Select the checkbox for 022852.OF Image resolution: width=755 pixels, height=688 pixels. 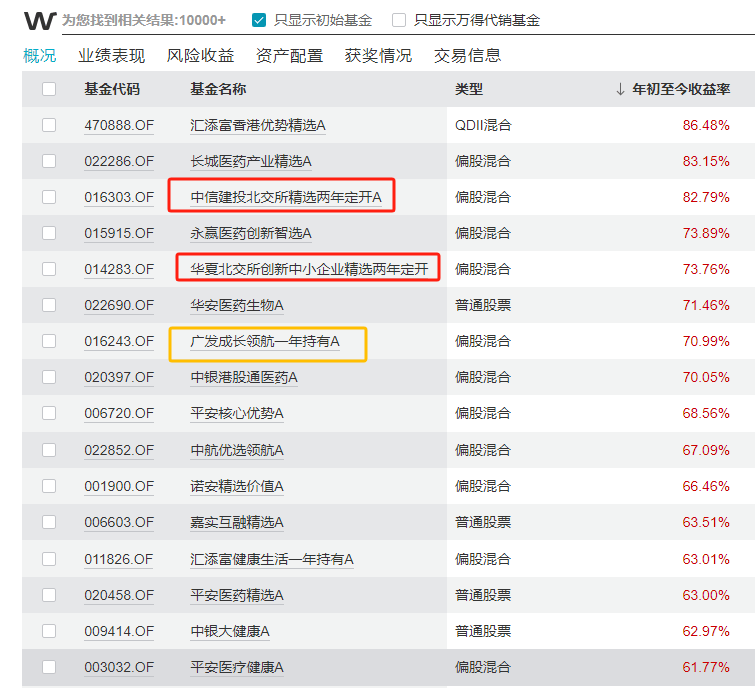[49, 450]
